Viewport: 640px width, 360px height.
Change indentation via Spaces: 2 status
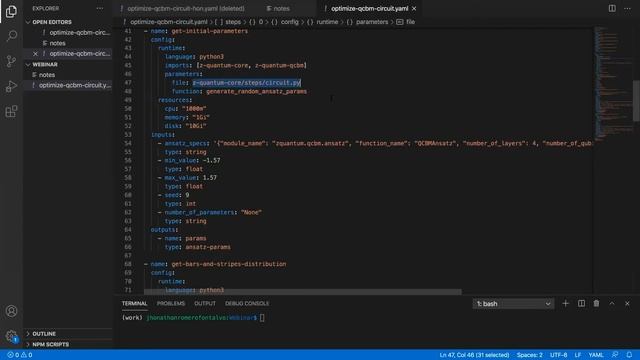(529, 355)
